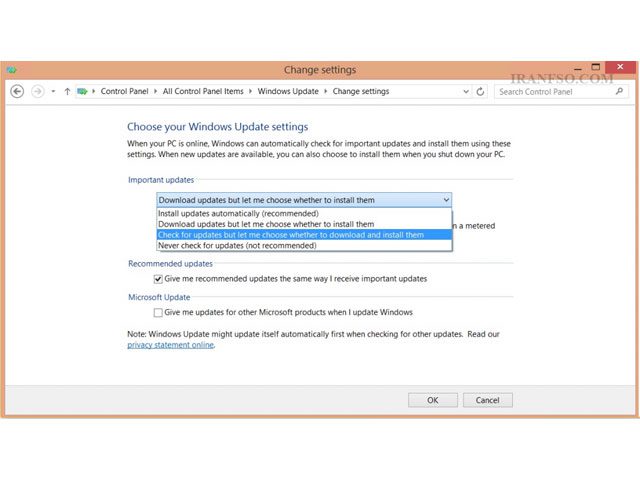The width and height of the screenshot is (640, 480).
Task: Click the search magnifier icon
Action: pyautogui.click(x=619, y=91)
